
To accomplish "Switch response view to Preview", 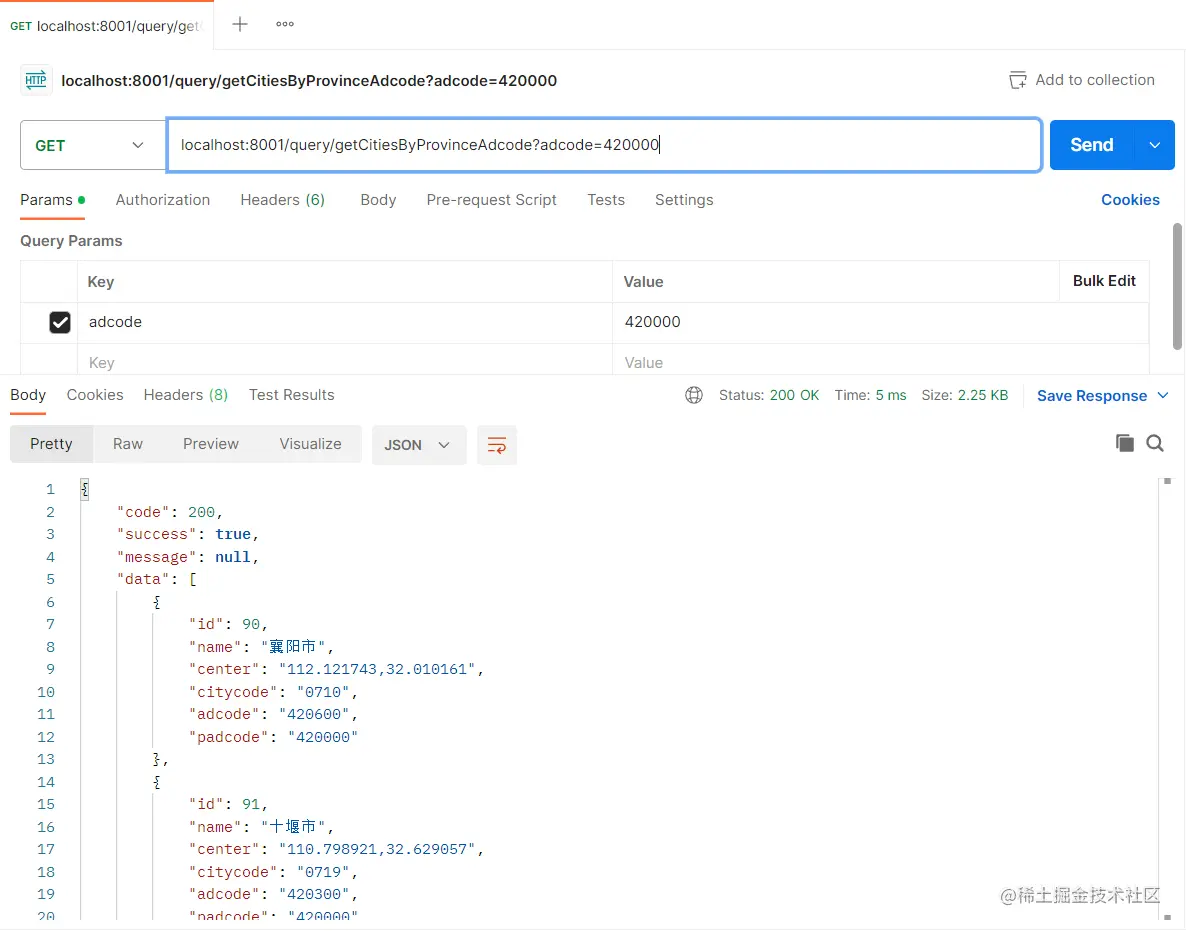I will pos(210,444).
